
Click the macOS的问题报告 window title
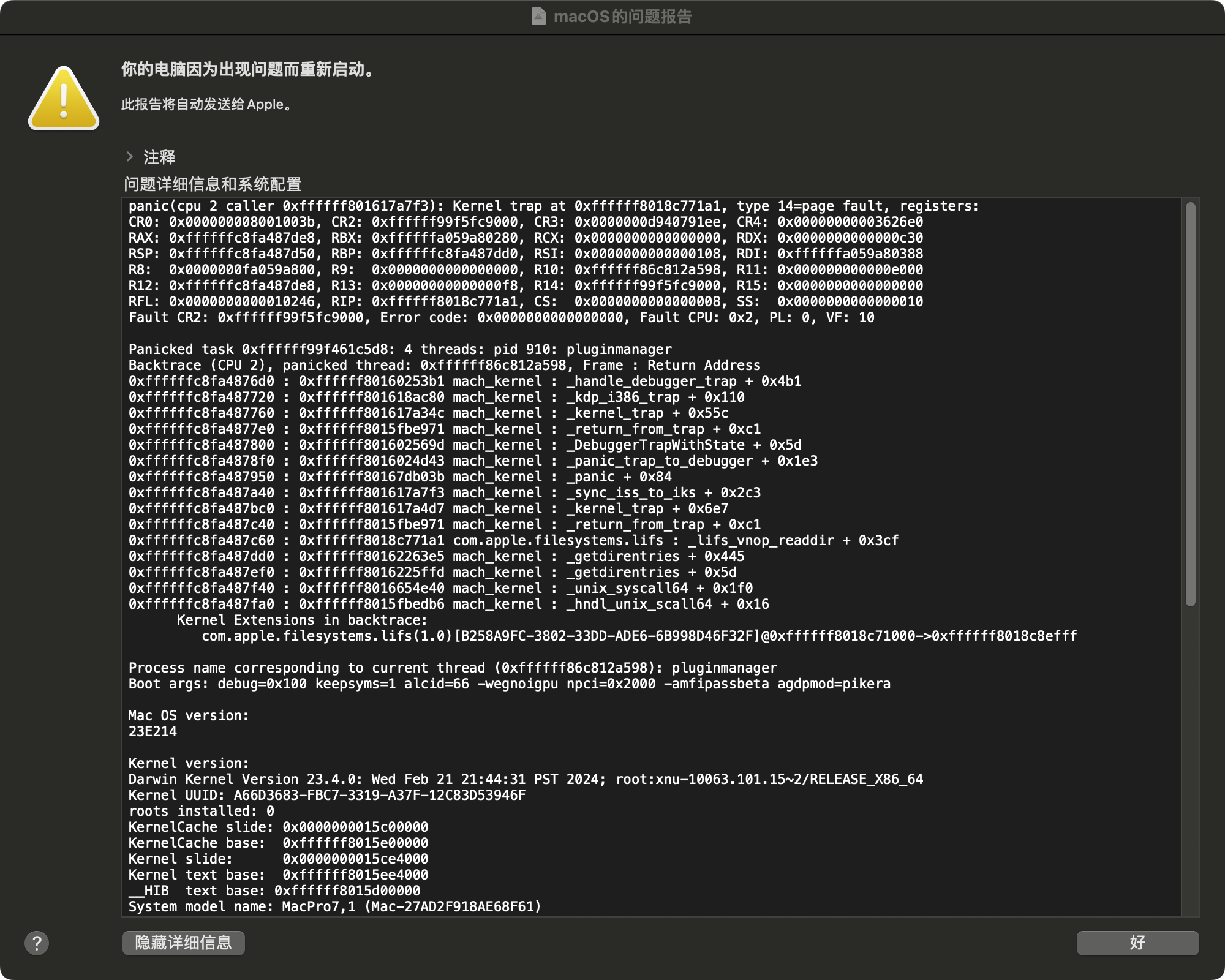coord(622,17)
